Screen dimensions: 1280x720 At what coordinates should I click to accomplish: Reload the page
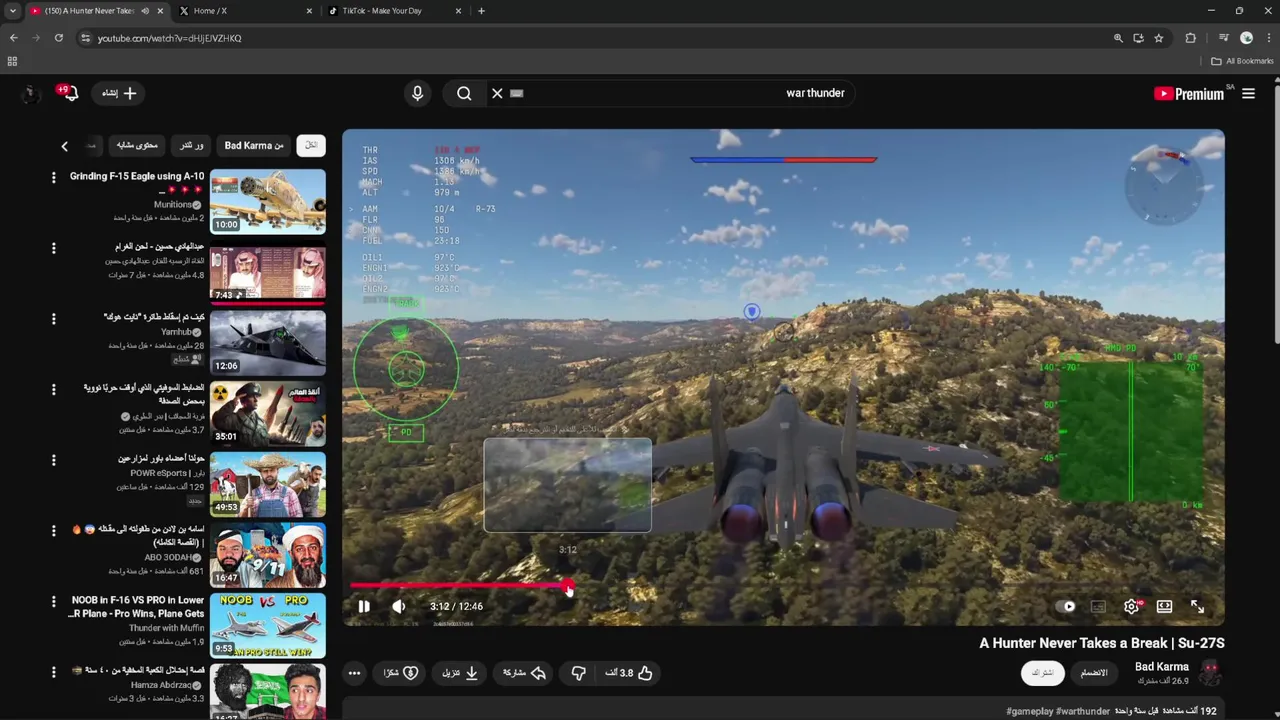point(59,38)
